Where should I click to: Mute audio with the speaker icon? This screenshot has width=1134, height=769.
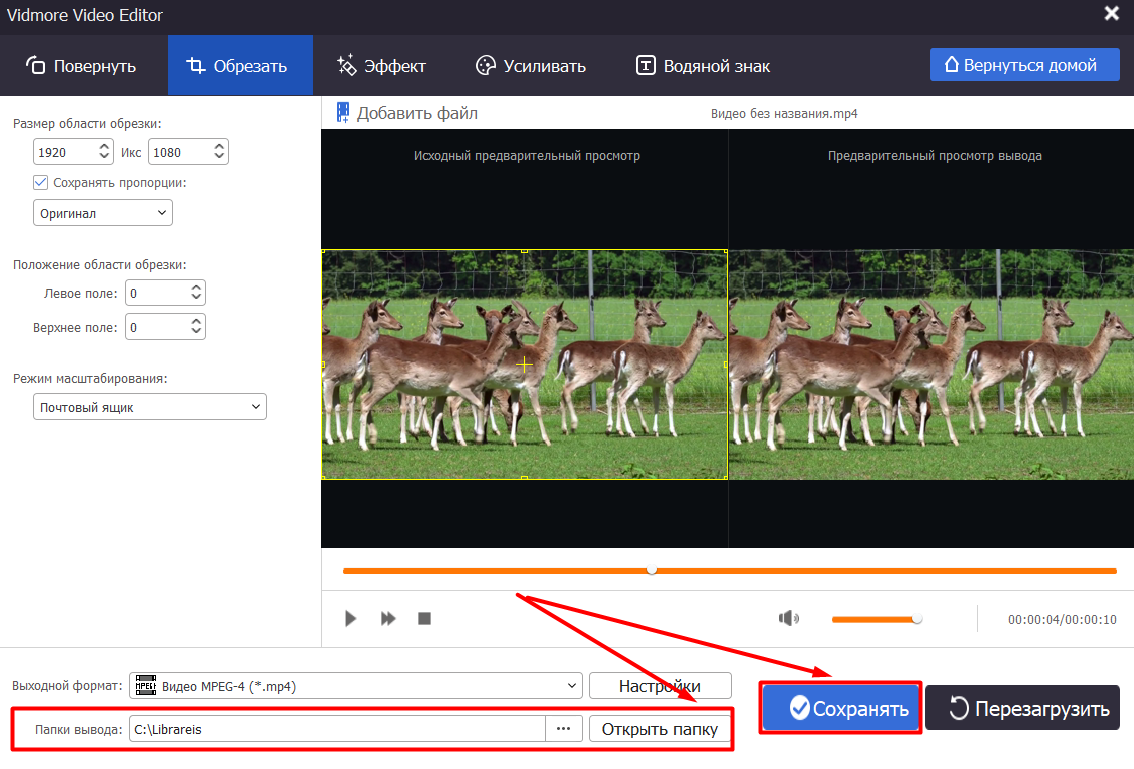click(789, 619)
